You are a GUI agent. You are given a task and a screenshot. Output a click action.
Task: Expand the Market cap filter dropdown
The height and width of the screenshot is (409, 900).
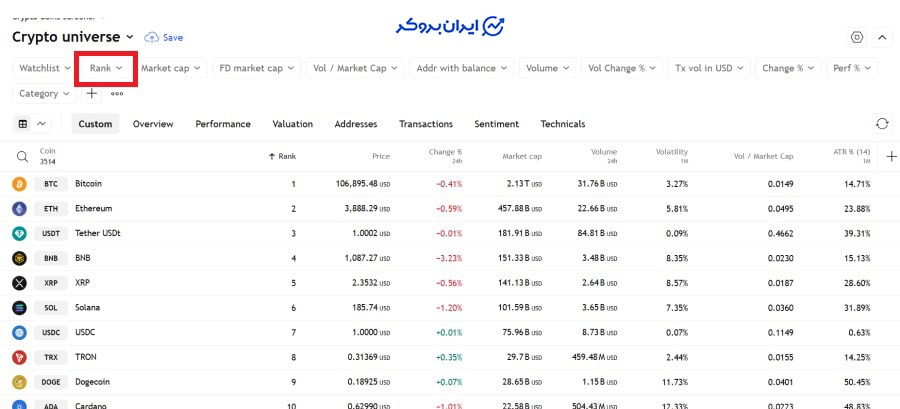pos(171,68)
